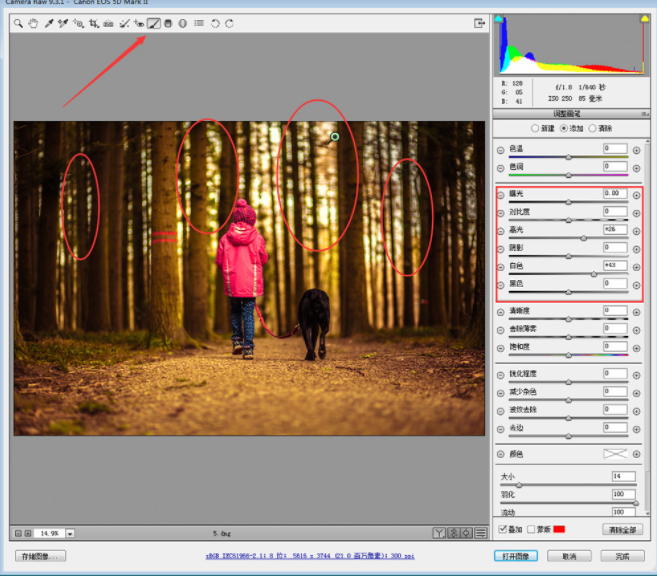Enable the 蒙版 (Mask) checkbox

click(531, 528)
